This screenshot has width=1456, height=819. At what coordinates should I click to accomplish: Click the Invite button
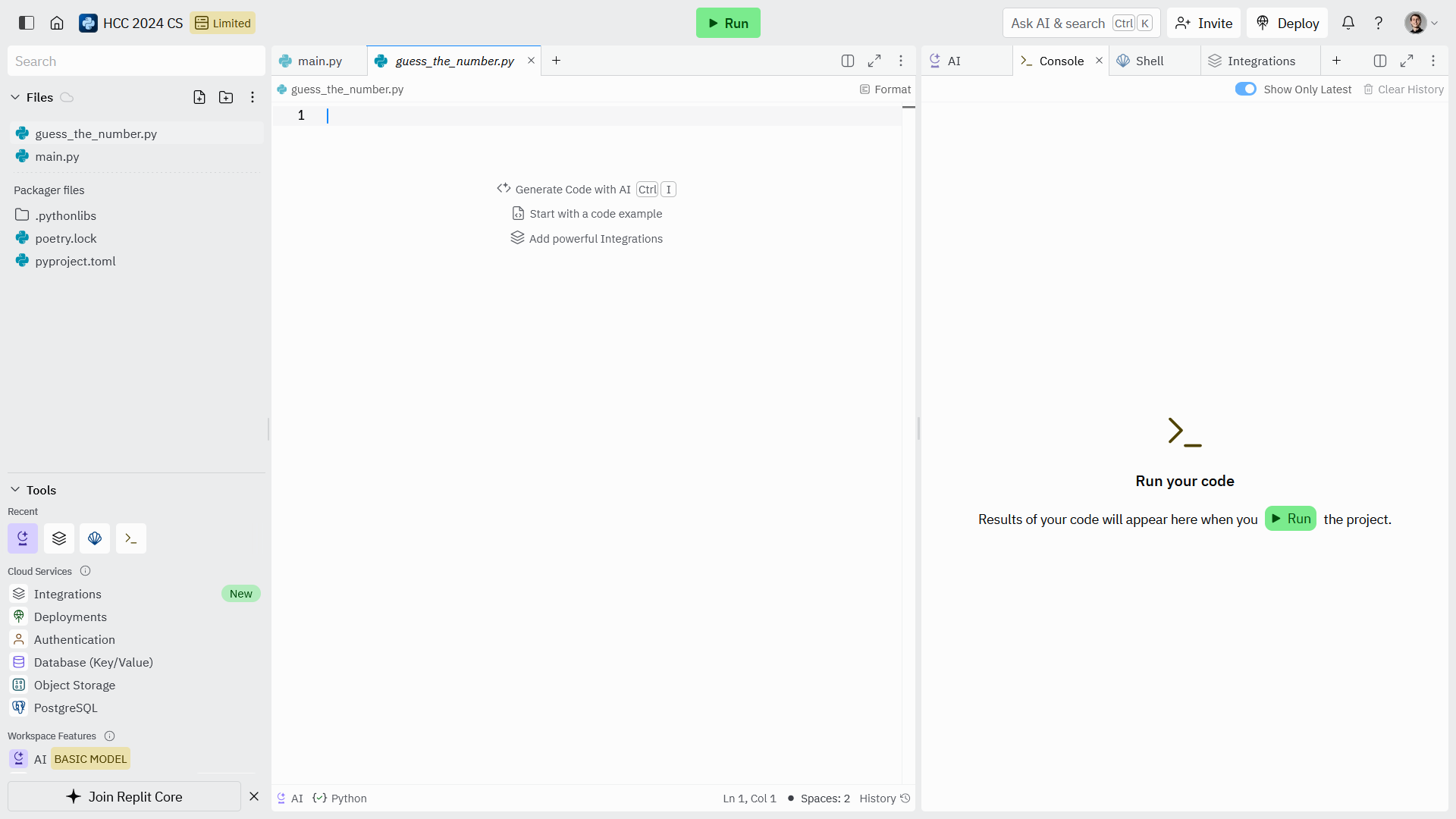coord(1203,23)
